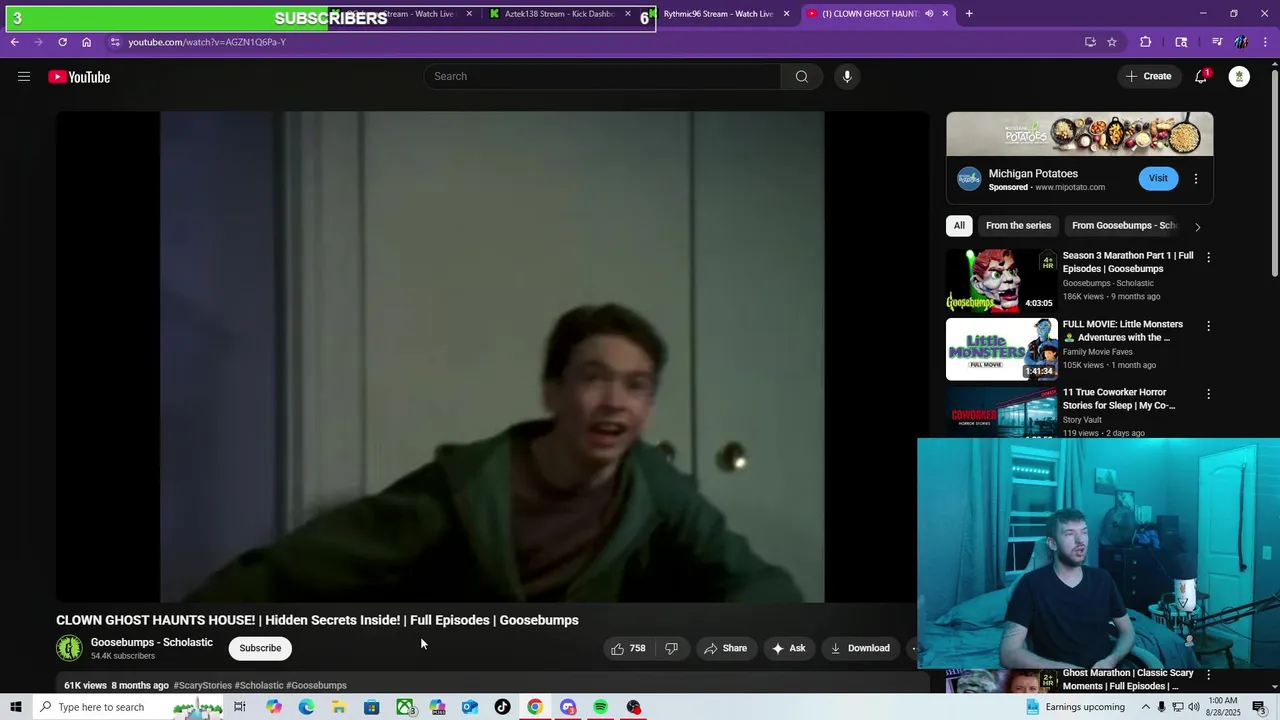This screenshot has height=720, width=1280.
Task: Open Windows Task View
Action: pyautogui.click(x=240, y=707)
